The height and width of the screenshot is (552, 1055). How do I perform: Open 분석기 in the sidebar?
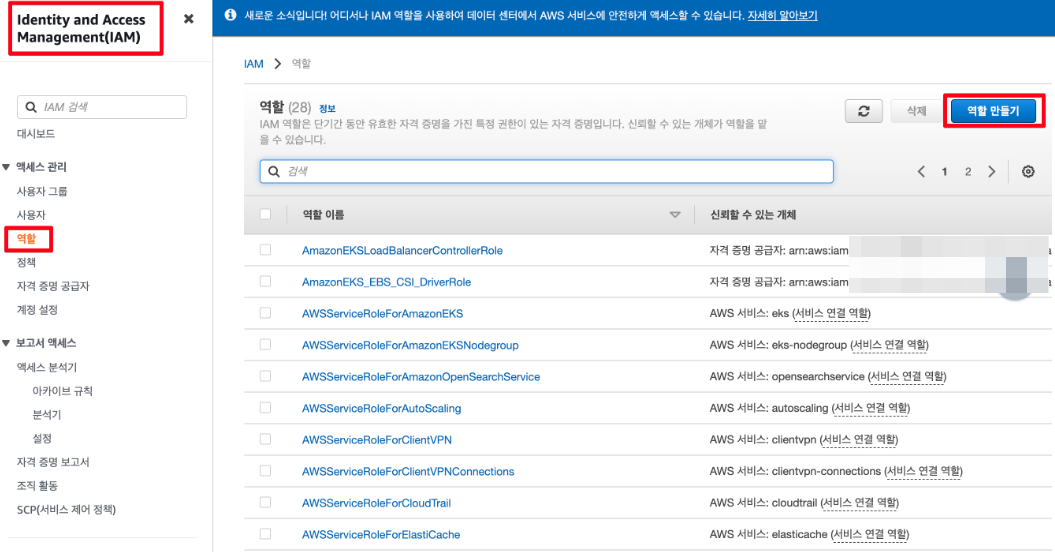coord(46,415)
